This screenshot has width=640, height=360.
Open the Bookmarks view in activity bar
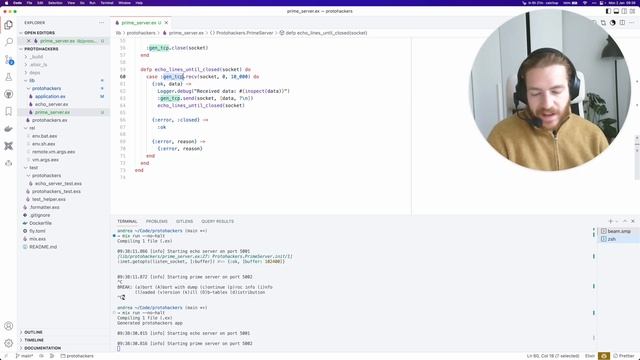(9, 111)
